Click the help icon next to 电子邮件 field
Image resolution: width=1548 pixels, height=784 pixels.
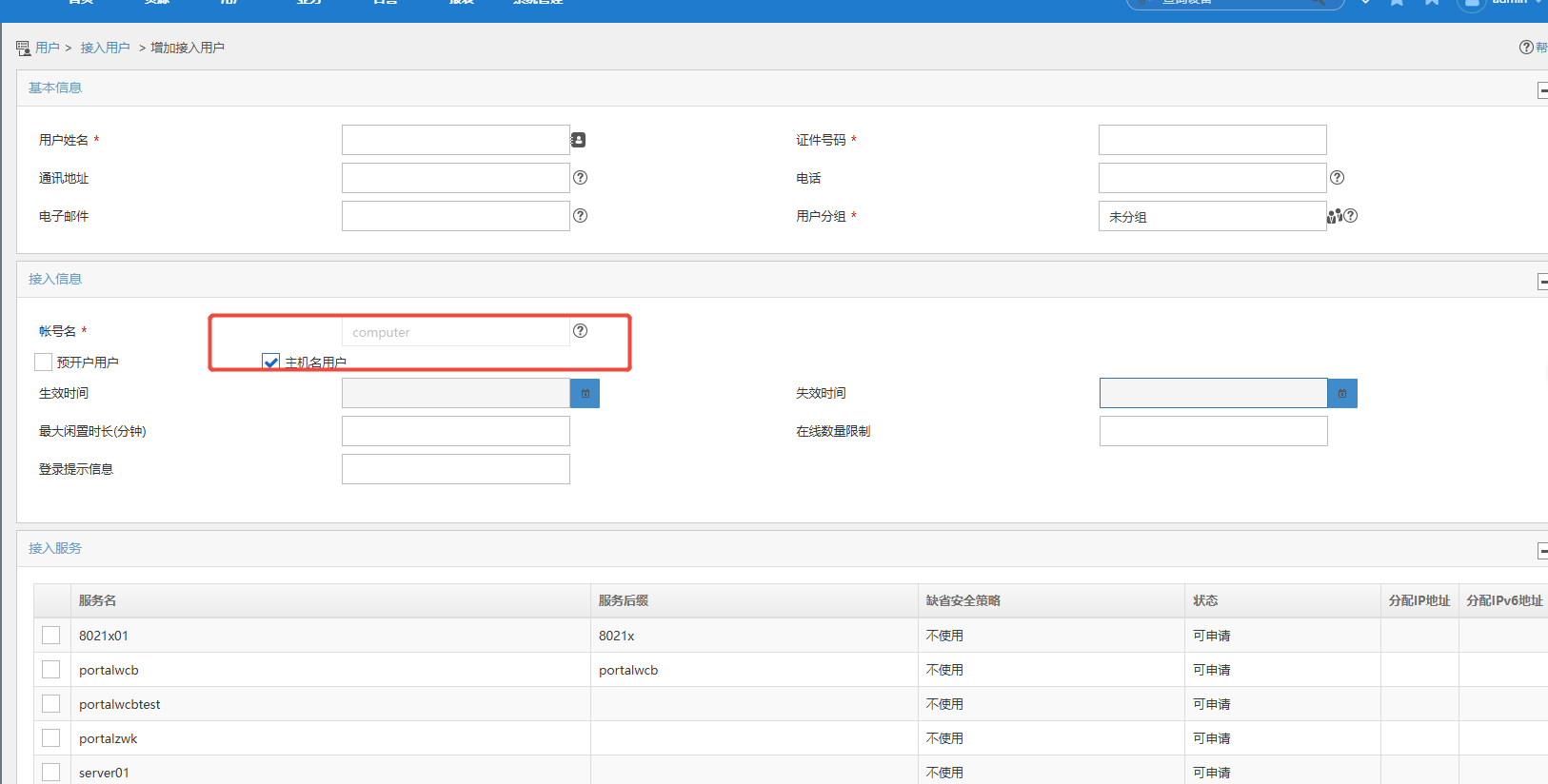[x=580, y=216]
